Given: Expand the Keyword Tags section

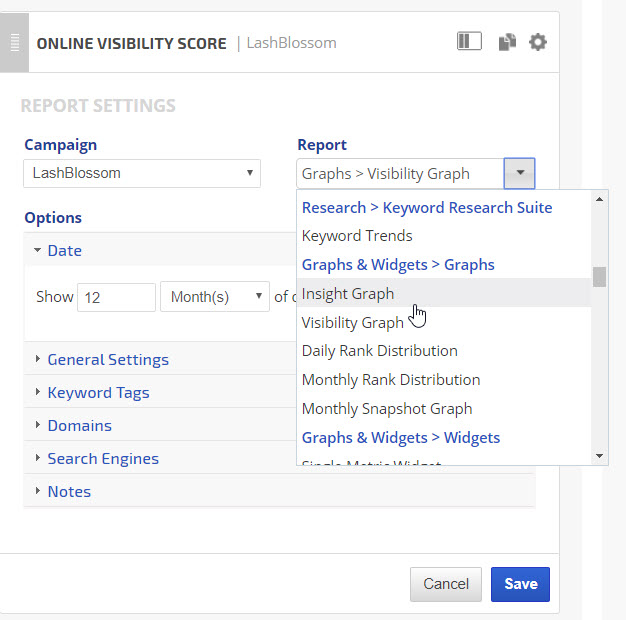Looking at the screenshot, I should point(98,392).
